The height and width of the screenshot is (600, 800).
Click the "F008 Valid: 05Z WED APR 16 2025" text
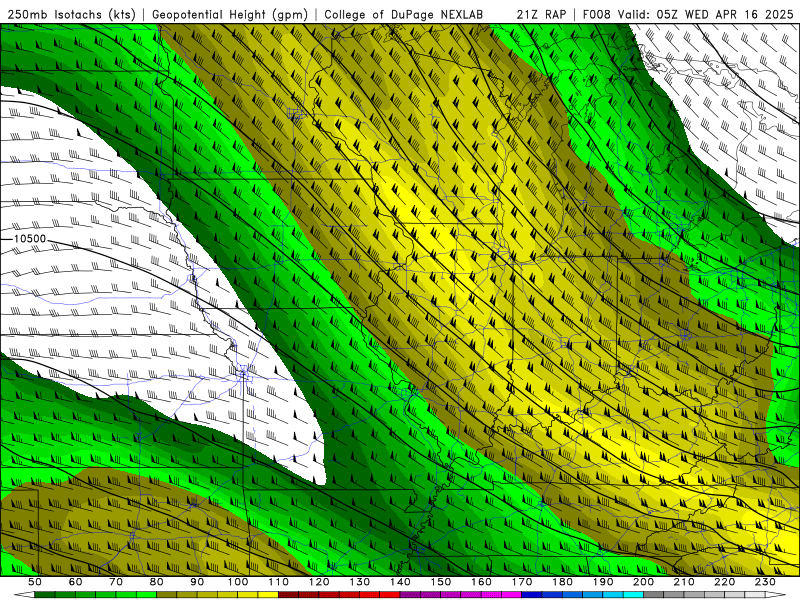688,14
